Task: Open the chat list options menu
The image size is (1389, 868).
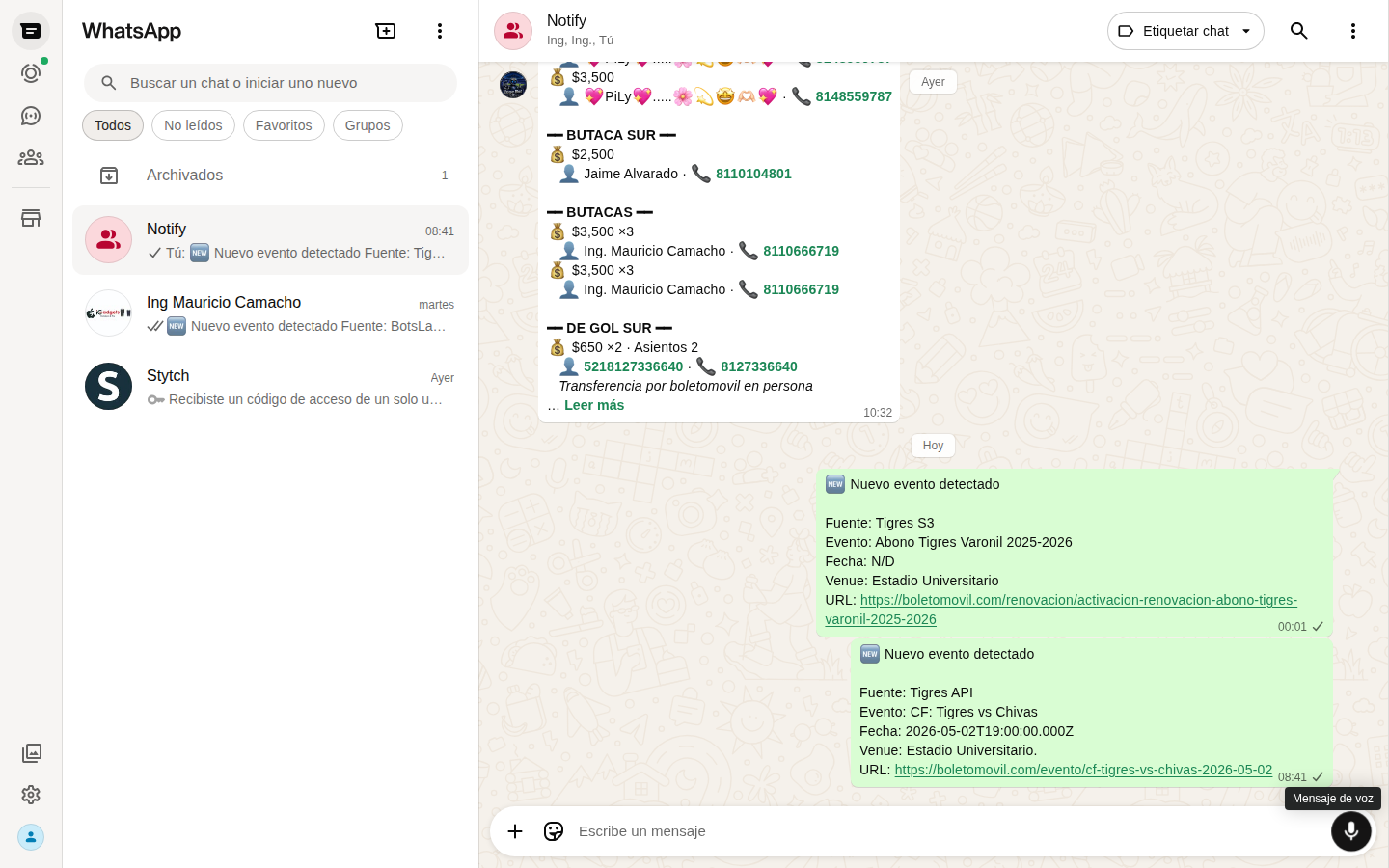Action: (x=440, y=31)
